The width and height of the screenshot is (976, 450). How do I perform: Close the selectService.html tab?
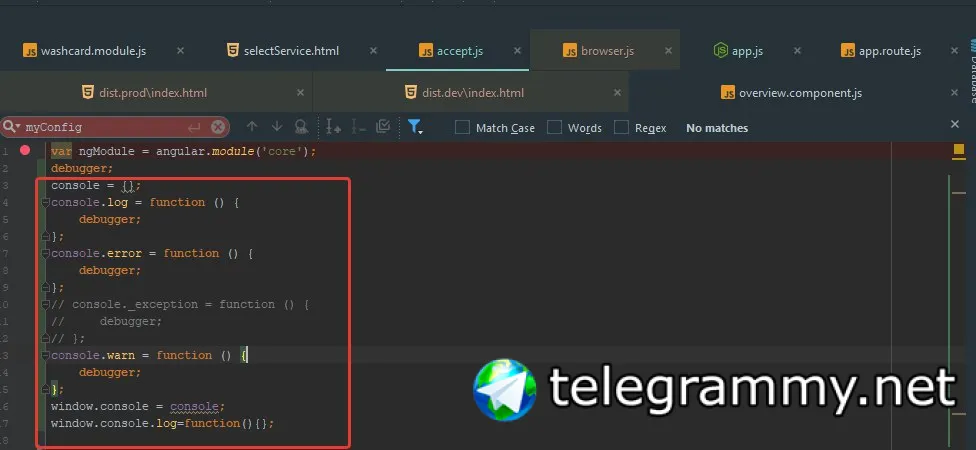coord(373,51)
